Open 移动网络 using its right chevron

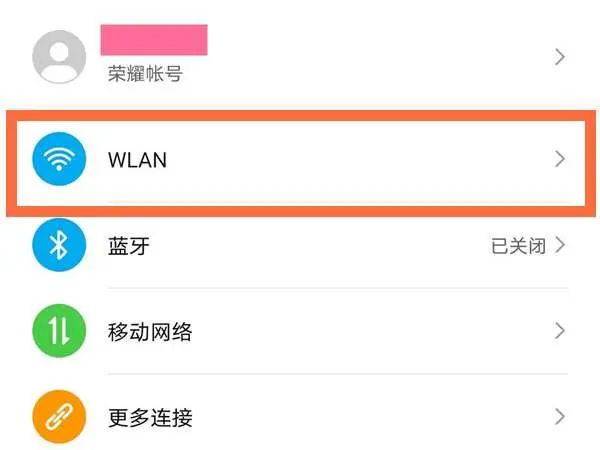(560, 331)
